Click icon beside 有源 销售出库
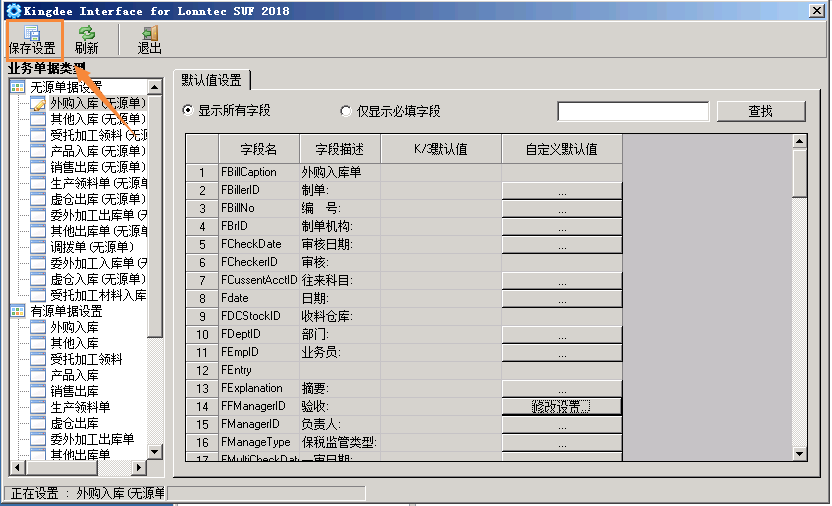 tap(38, 391)
